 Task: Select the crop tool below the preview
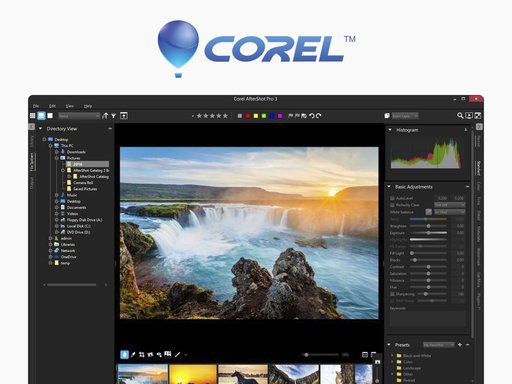142,355
